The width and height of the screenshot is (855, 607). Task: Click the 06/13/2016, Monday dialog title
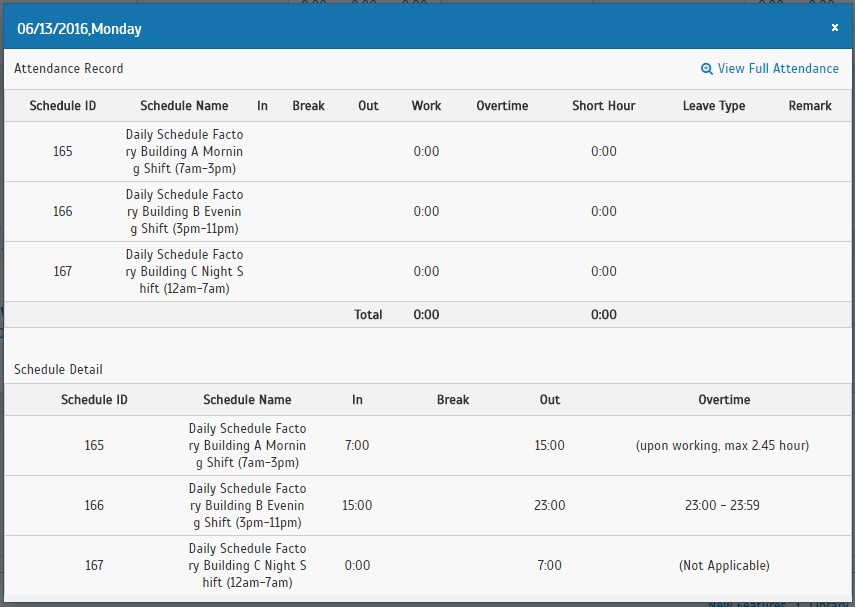tap(79, 29)
